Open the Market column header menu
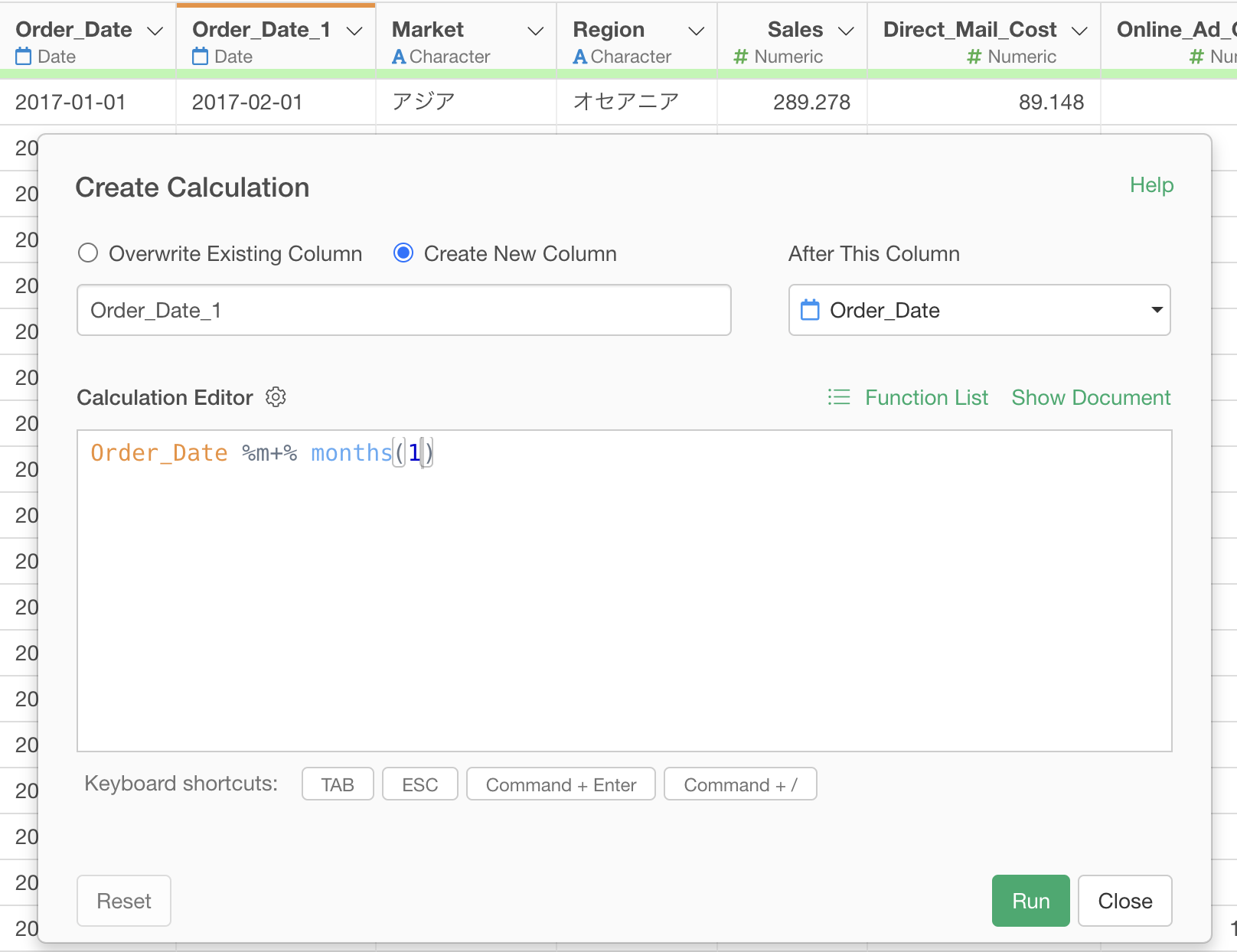The height and width of the screenshot is (952, 1237). 536,31
